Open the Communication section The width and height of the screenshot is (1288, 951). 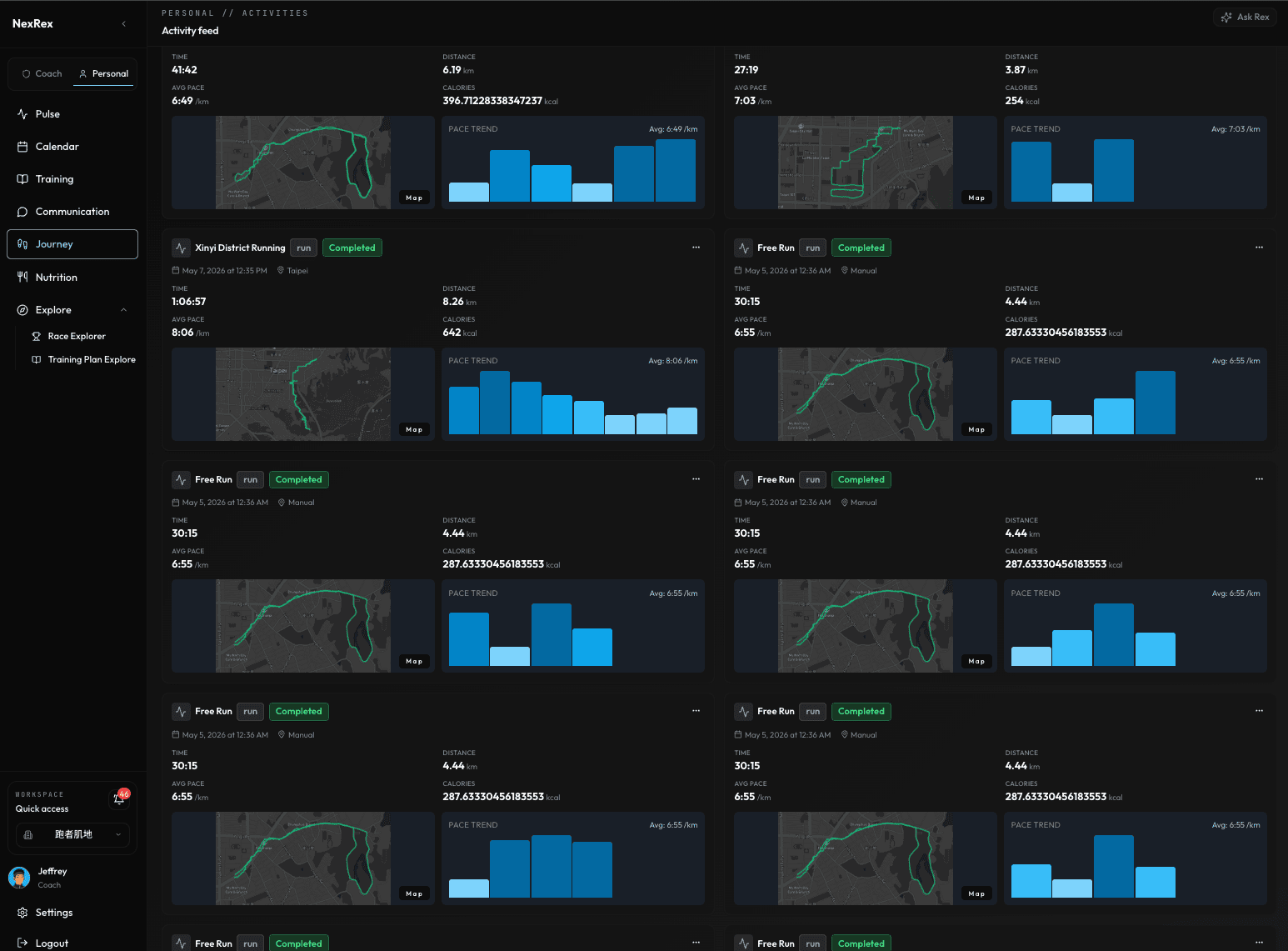coord(72,212)
